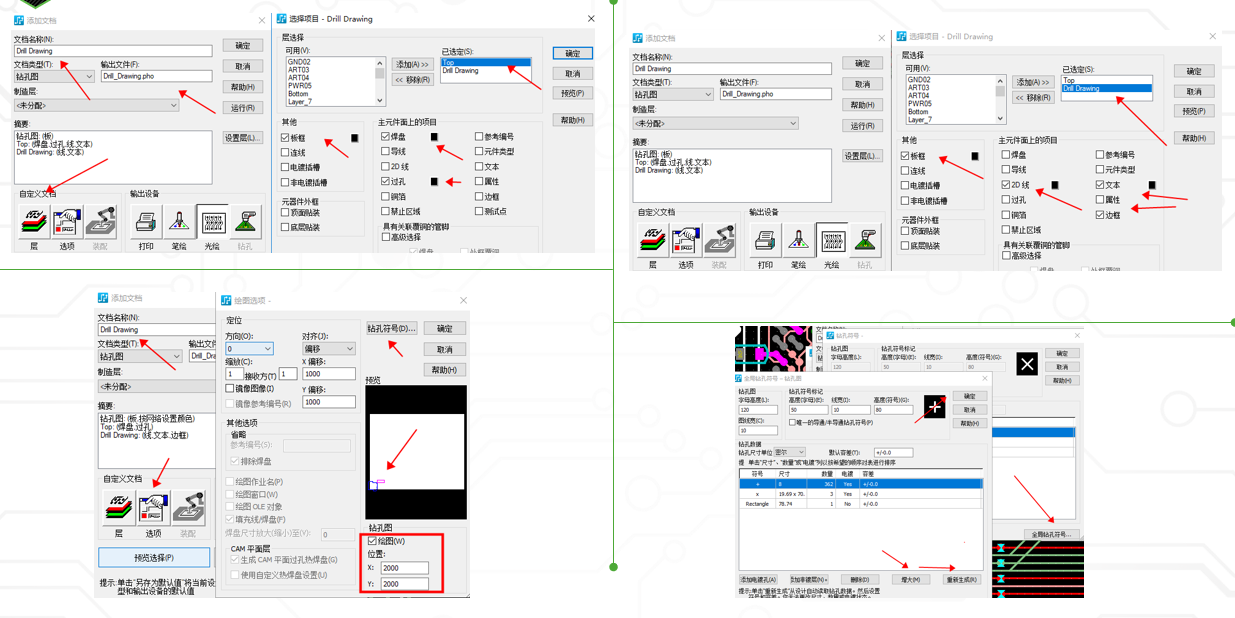Toggle 2D 线 checkbox in upper-right Select Items dialog
The image size is (1235, 618).
1006,185
